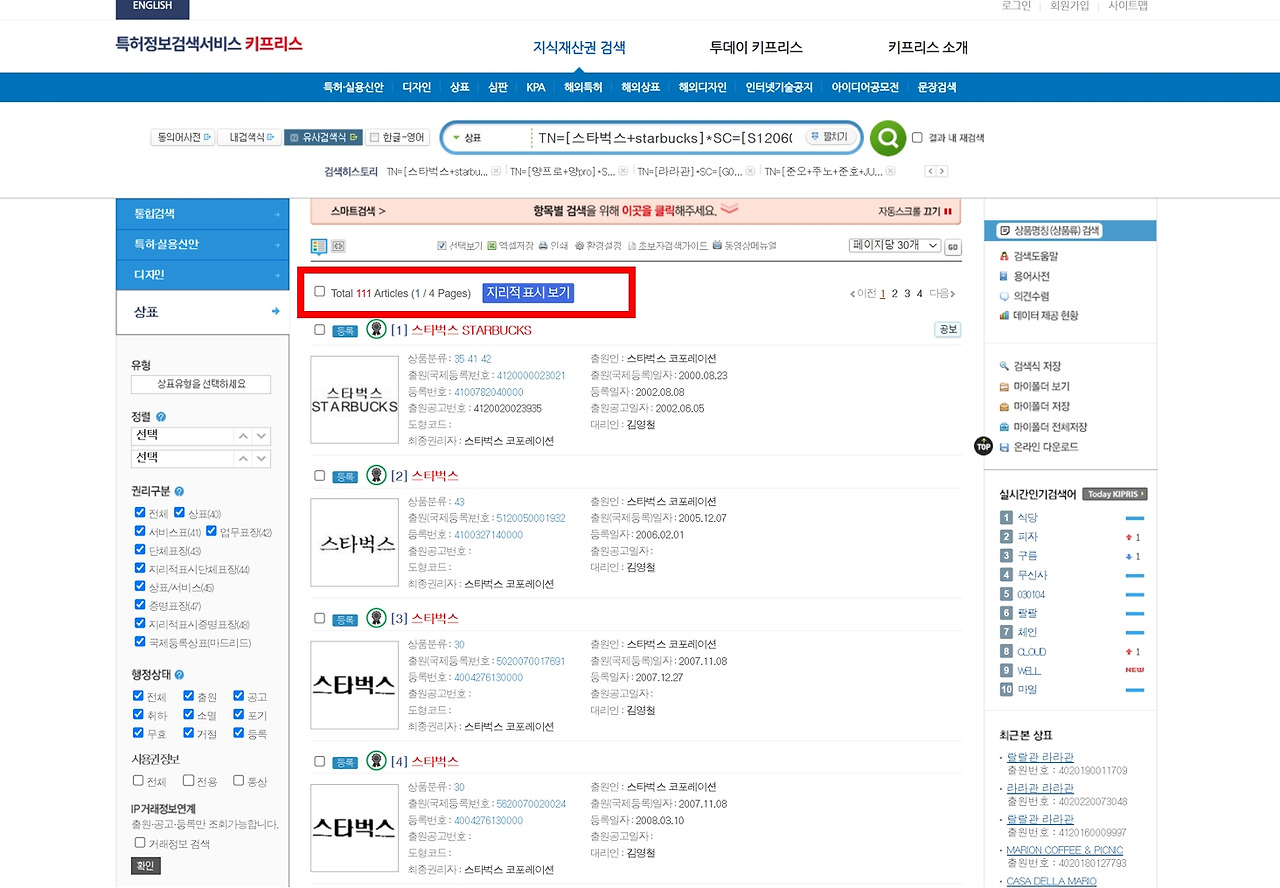Uncheck 단체표장(43) checkbox
The image size is (1280, 888).
(x=140, y=550)
